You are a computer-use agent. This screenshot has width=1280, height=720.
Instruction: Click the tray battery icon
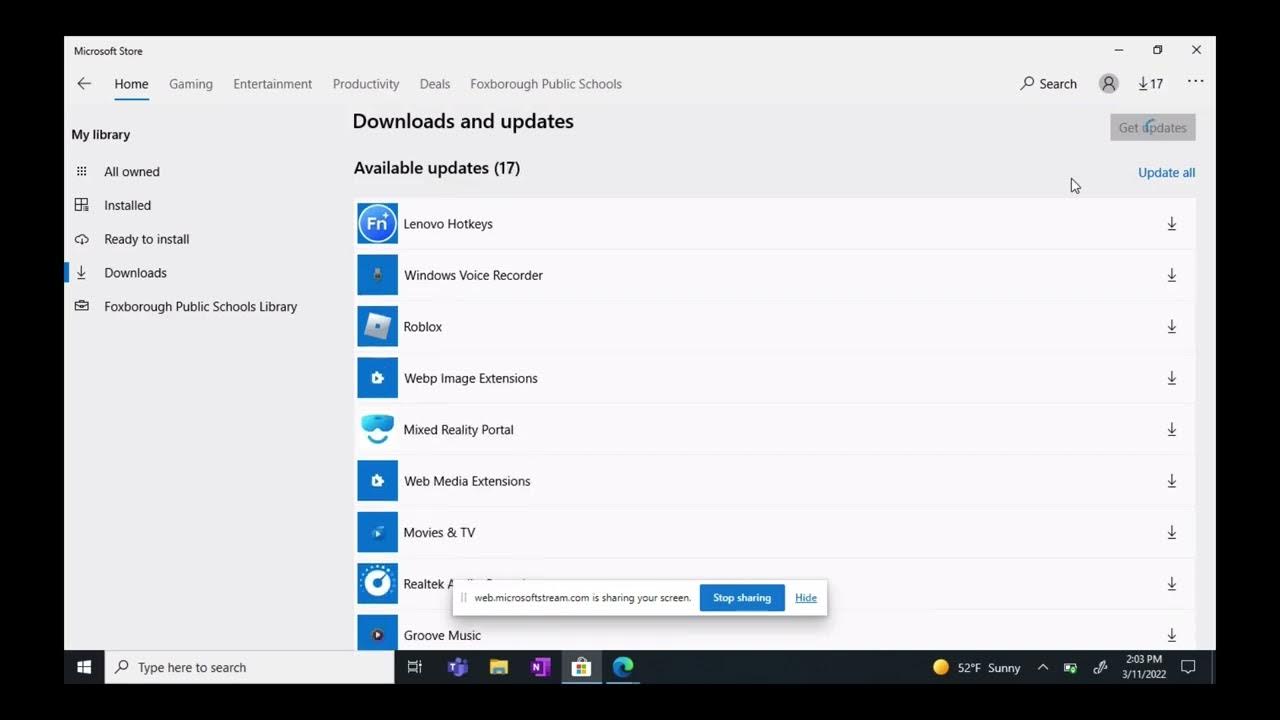pos(1070,667)
